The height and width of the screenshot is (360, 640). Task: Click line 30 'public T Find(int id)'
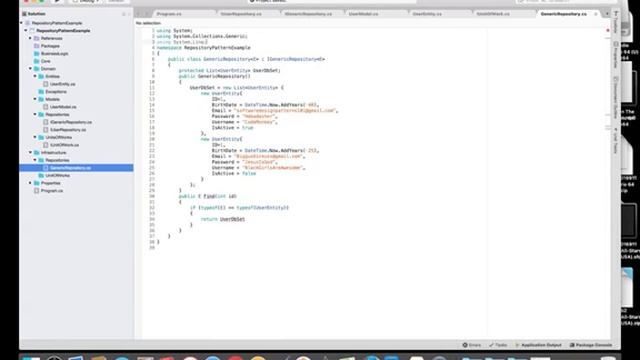(x=207, y=196)
